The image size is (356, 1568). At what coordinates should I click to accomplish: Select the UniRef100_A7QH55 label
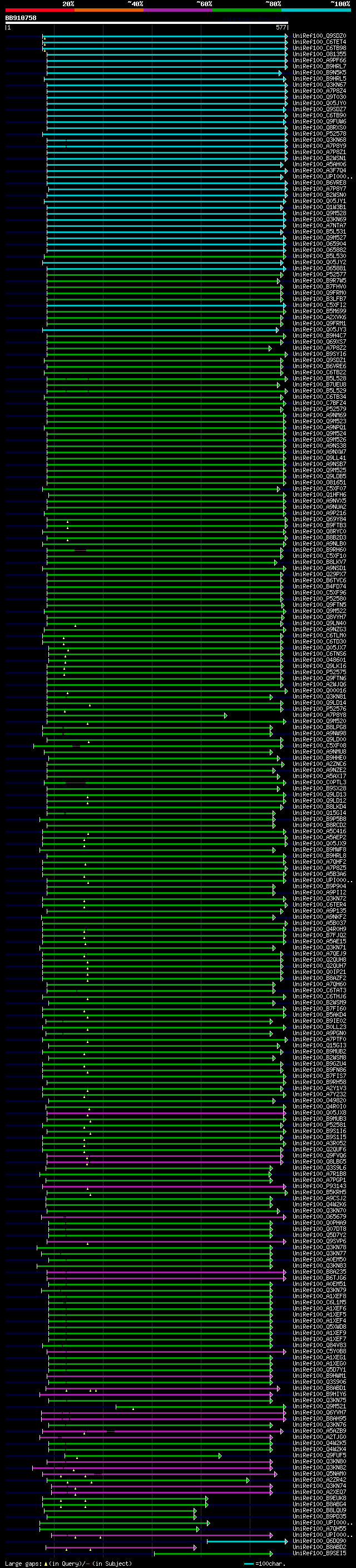click(319, 1529)
